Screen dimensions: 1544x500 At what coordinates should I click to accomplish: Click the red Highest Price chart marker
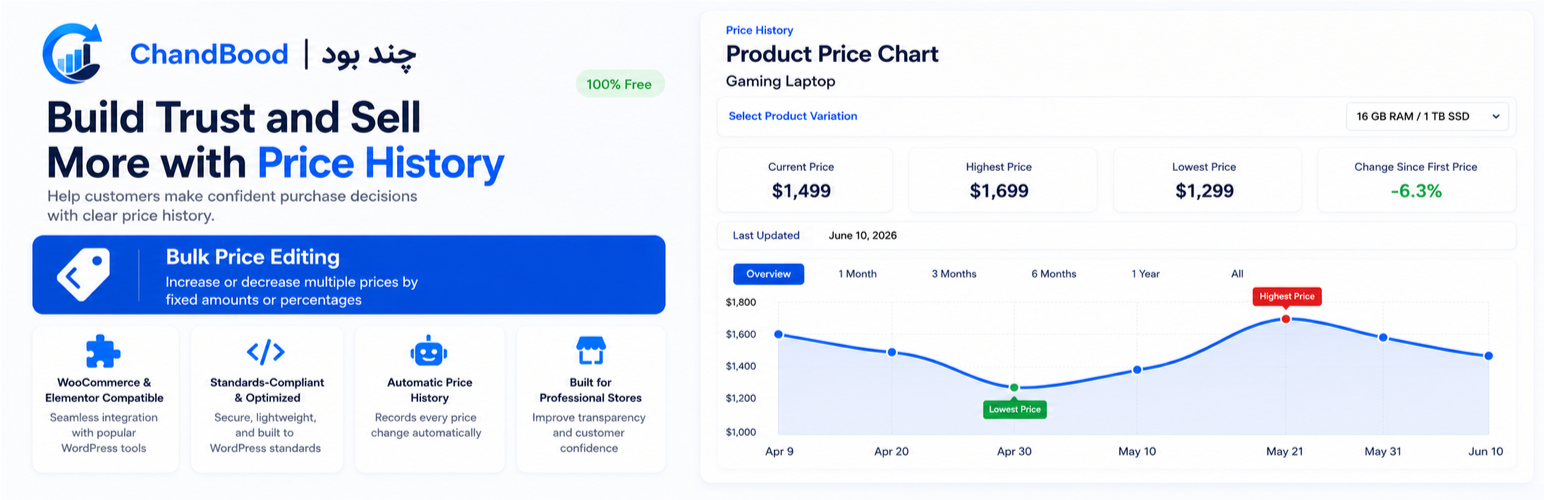(1286, 319)
